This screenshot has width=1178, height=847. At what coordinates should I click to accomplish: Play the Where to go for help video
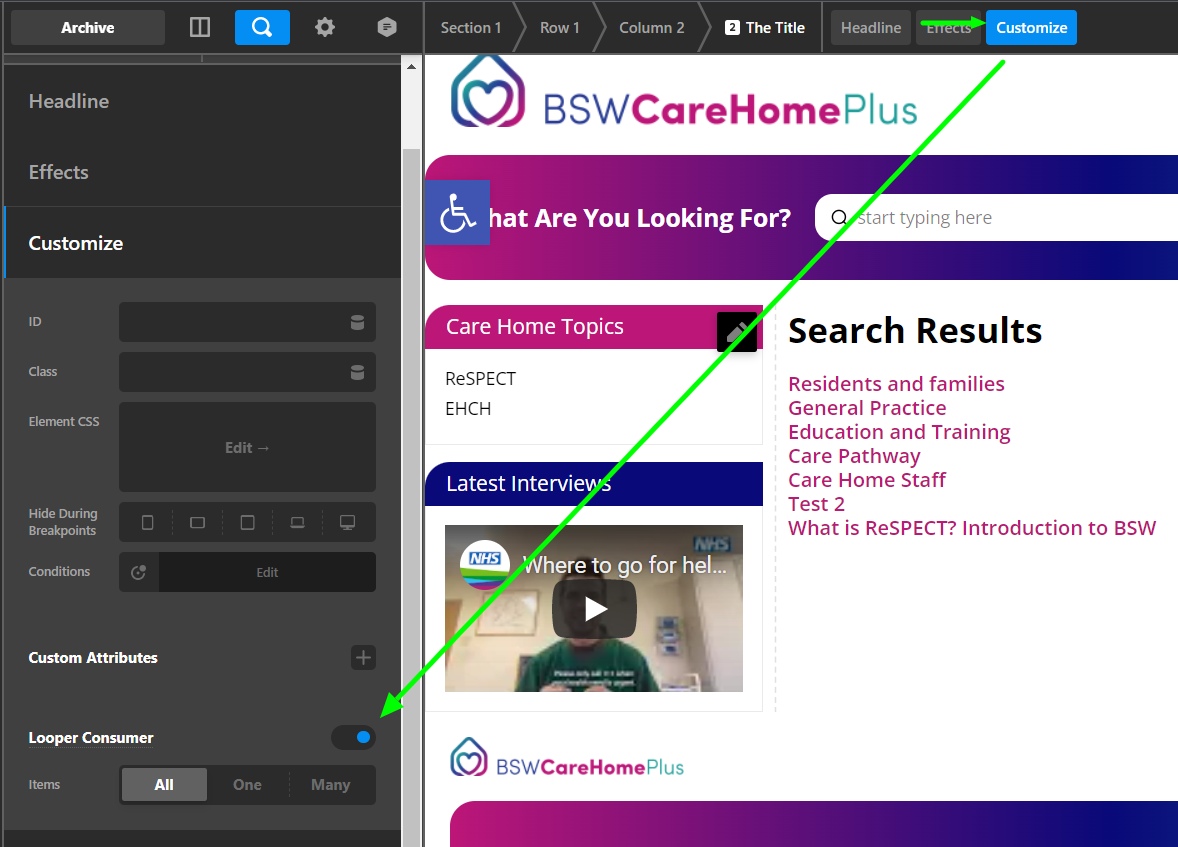click(594, 609)
